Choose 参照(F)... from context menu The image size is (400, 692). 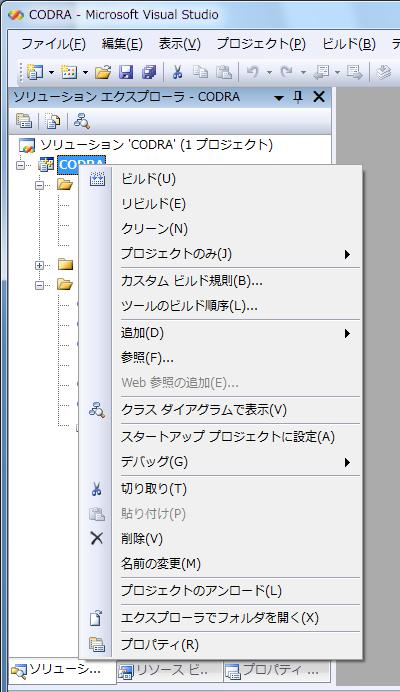[x=221, y=357]
